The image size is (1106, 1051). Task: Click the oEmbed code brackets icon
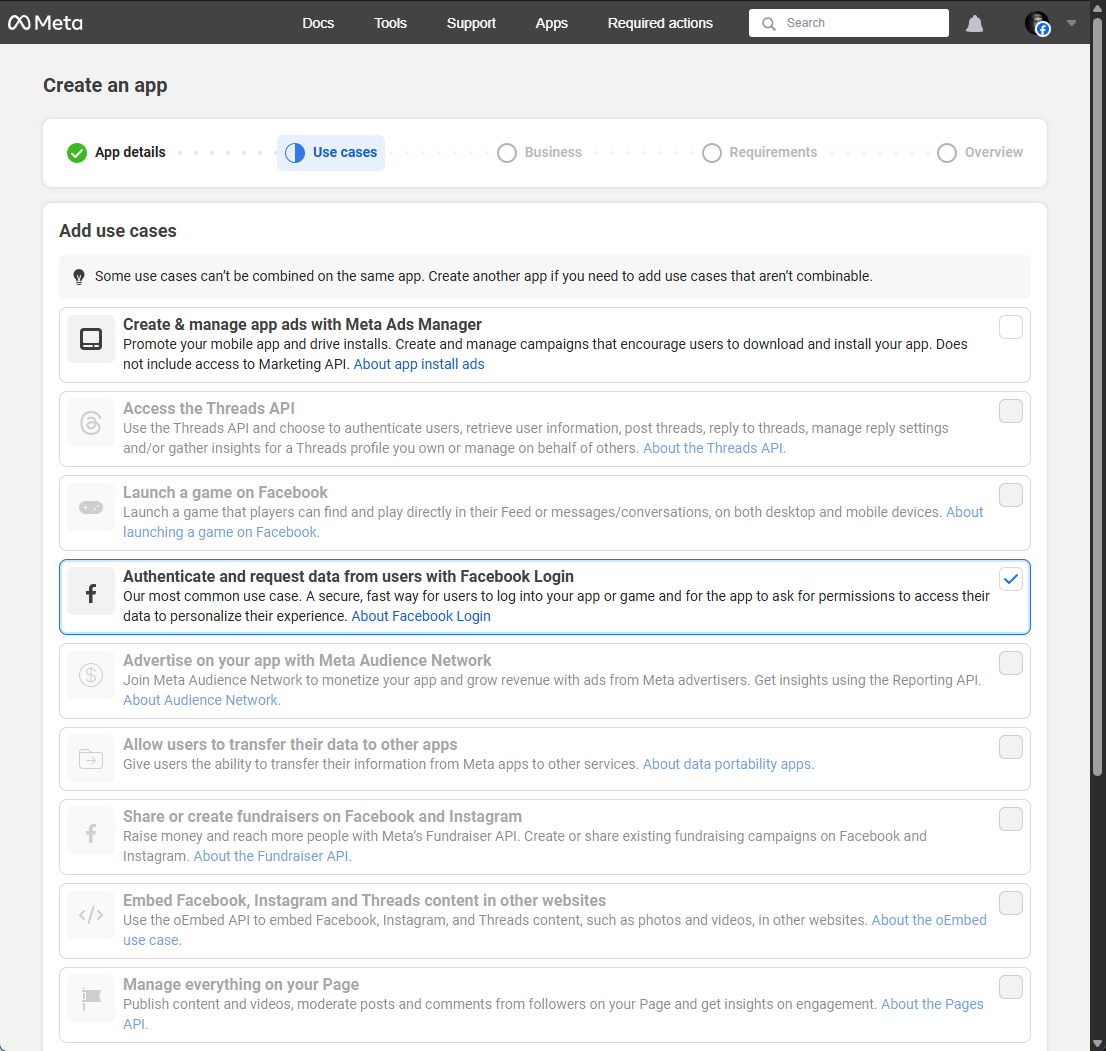click(x=91, y=915)
